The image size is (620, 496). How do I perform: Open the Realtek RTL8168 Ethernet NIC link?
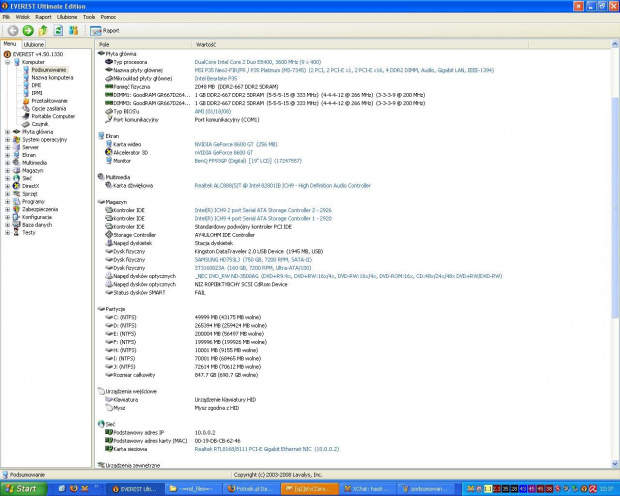[x=267, y=449]
